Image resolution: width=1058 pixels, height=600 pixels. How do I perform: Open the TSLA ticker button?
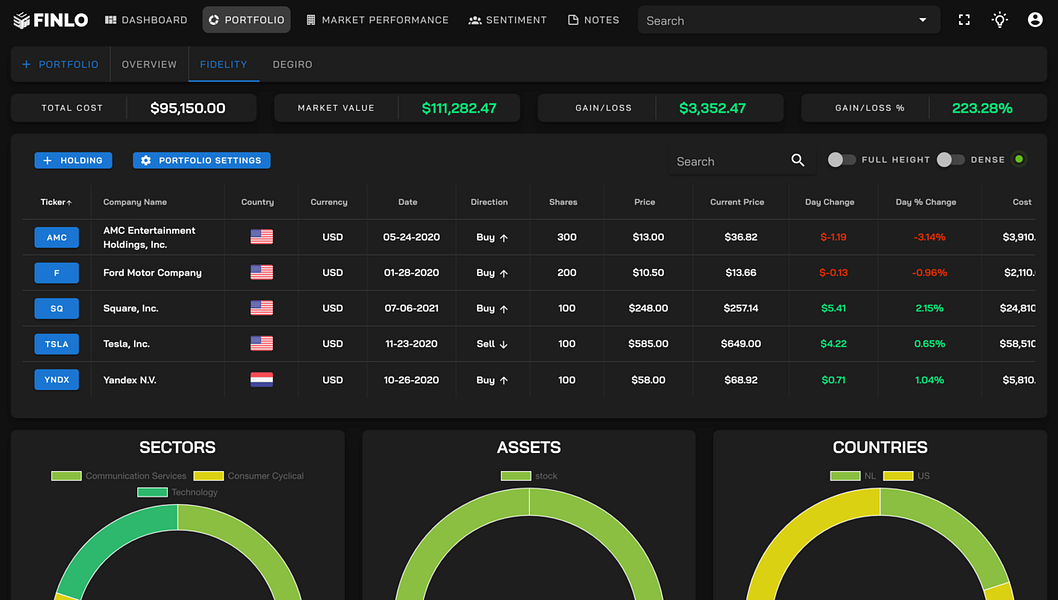click(57, 344)
